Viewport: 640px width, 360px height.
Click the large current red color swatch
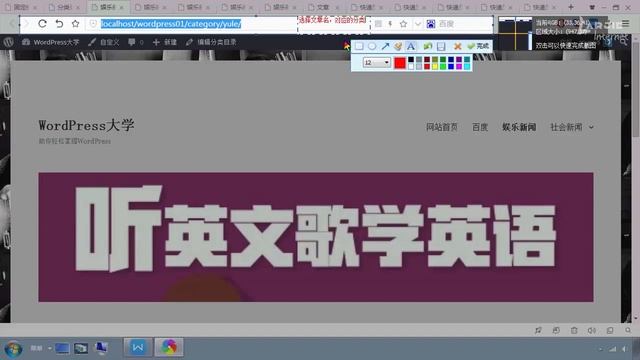tap(400, 63)
